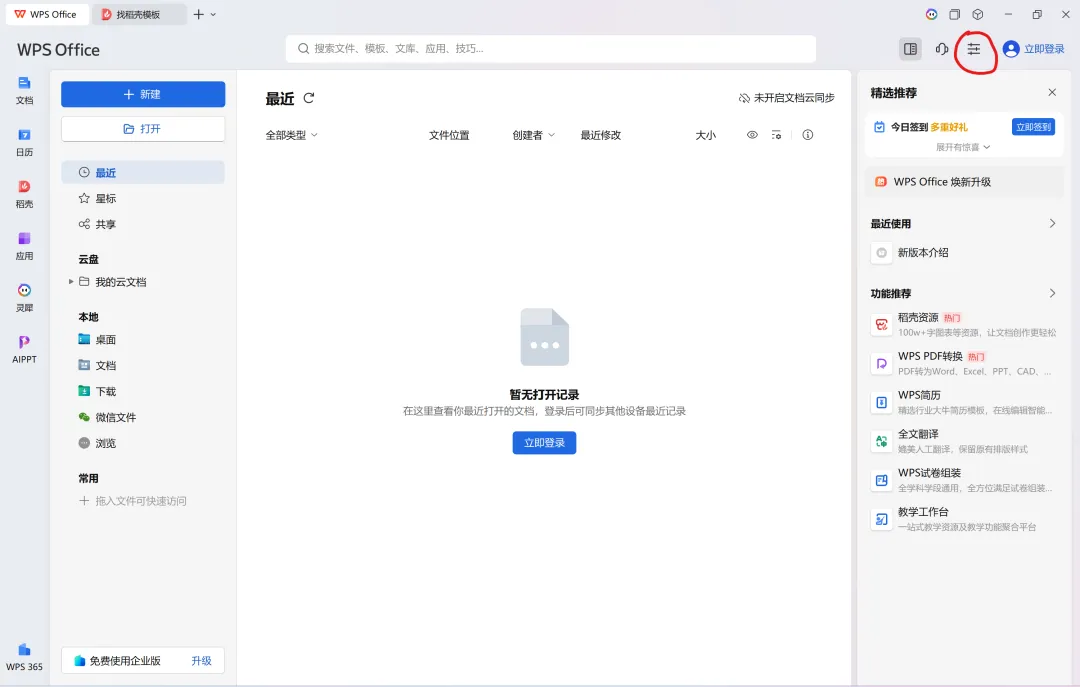
Task: Toggle the eye view icon in list header
Action: click(752, 135)
